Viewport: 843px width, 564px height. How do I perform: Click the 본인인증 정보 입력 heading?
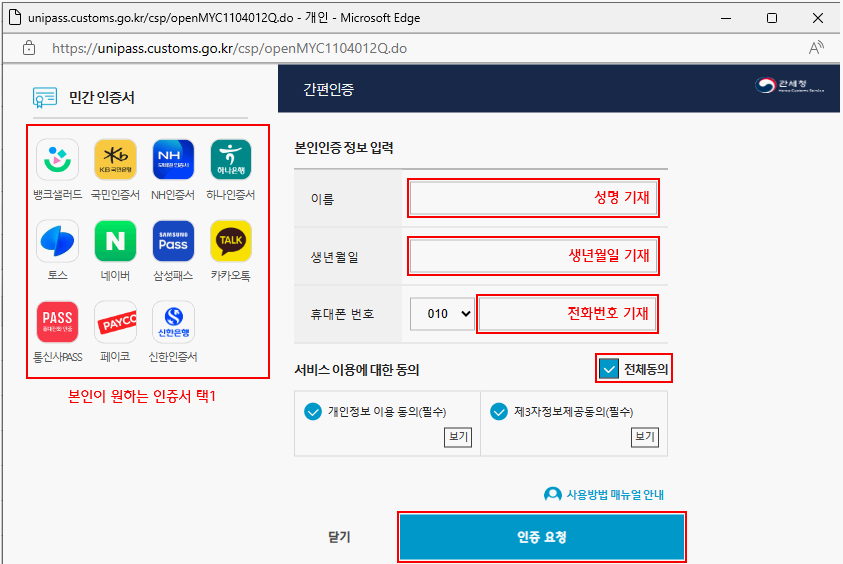344,148
